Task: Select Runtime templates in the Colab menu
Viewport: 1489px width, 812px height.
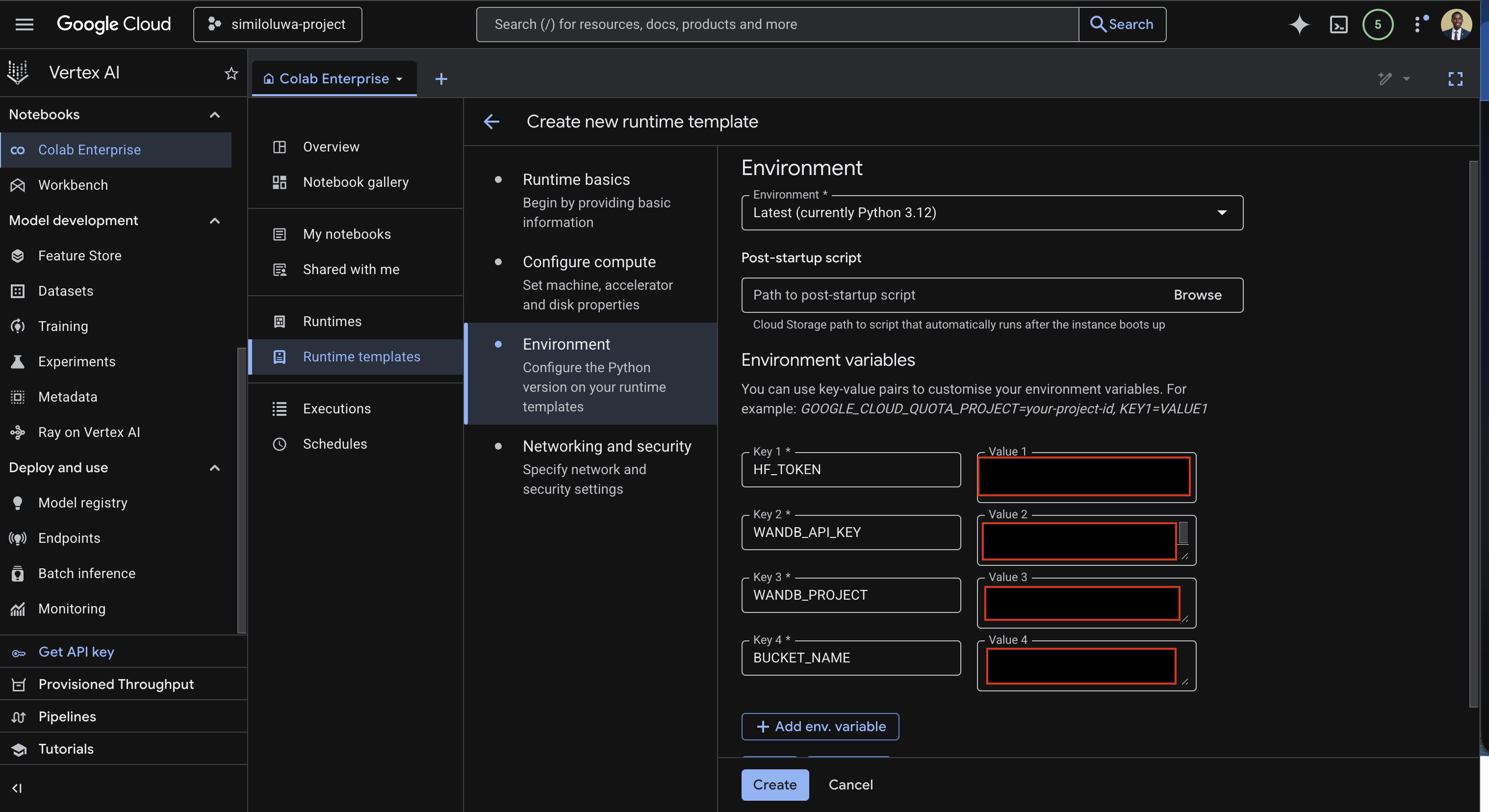Action: 362,356
